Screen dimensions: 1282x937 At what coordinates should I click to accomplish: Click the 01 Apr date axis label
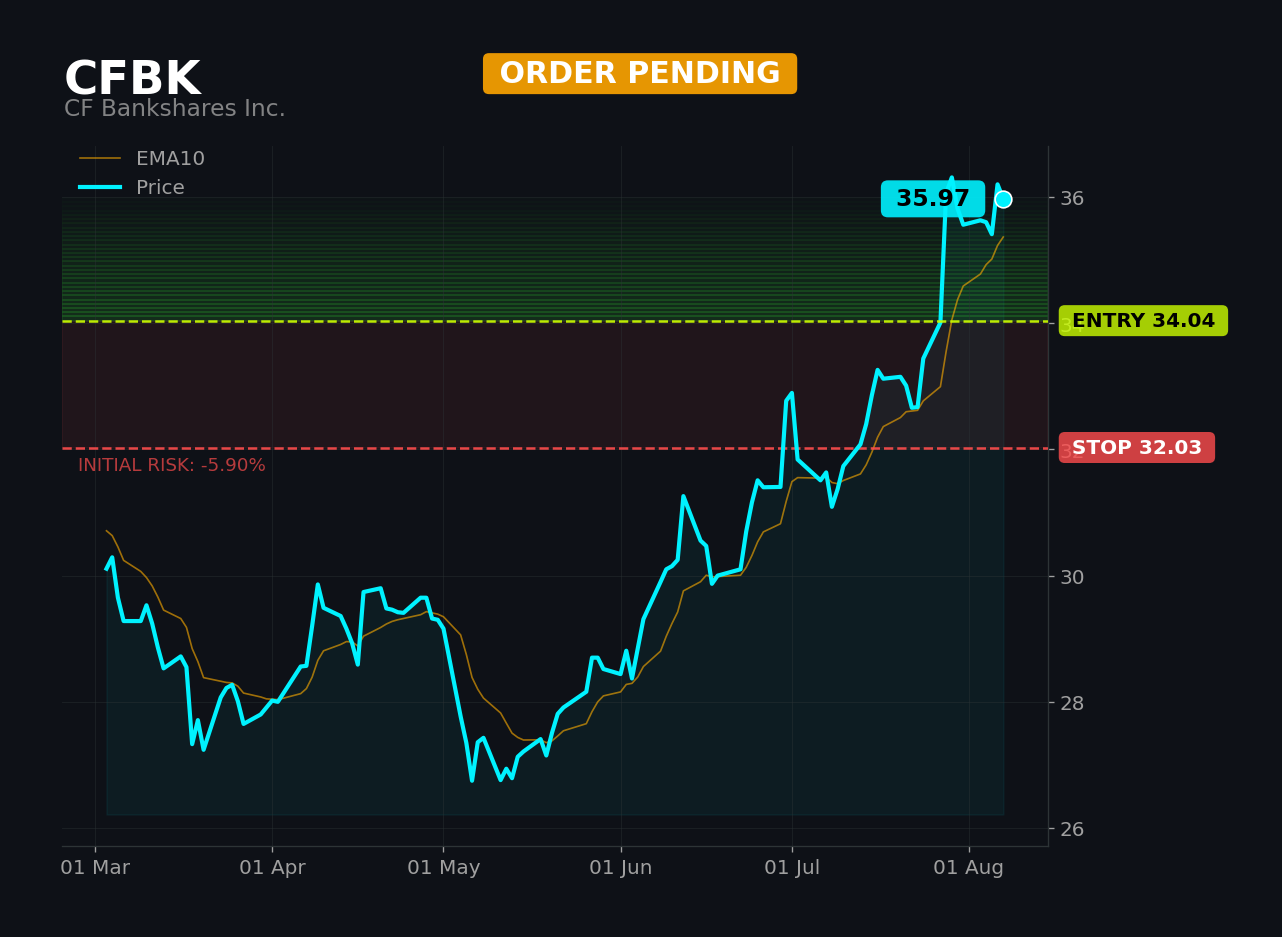click(272, 868)
